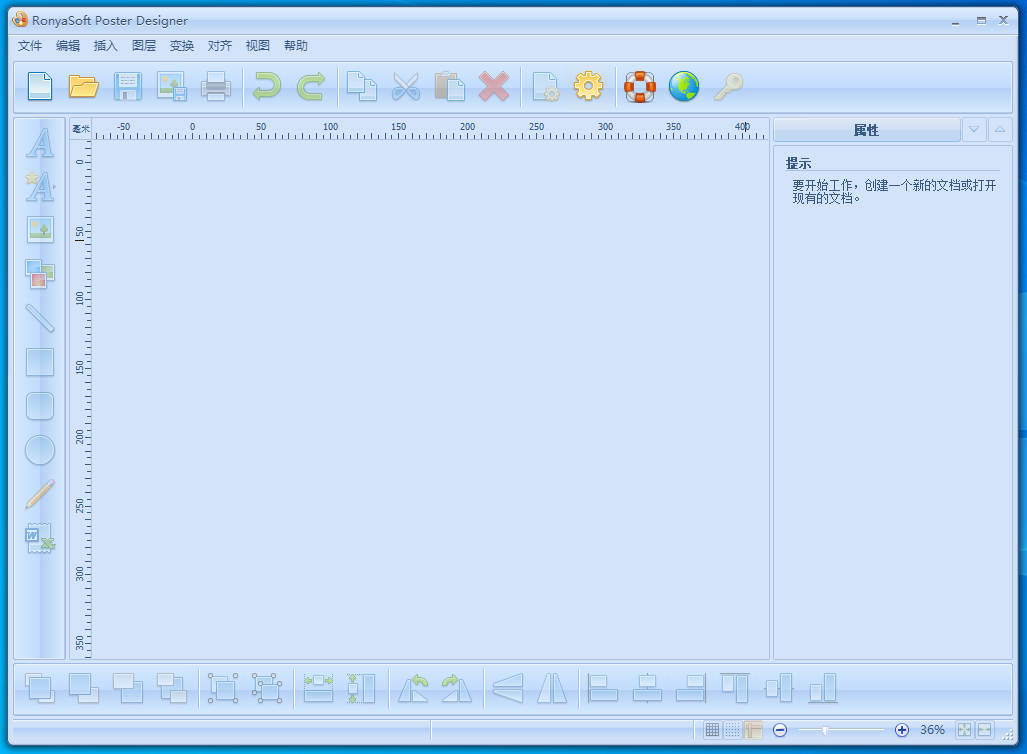1027x754 pixels.
Task: Click the Insert Image tool
Action: (x=40, y=230)
